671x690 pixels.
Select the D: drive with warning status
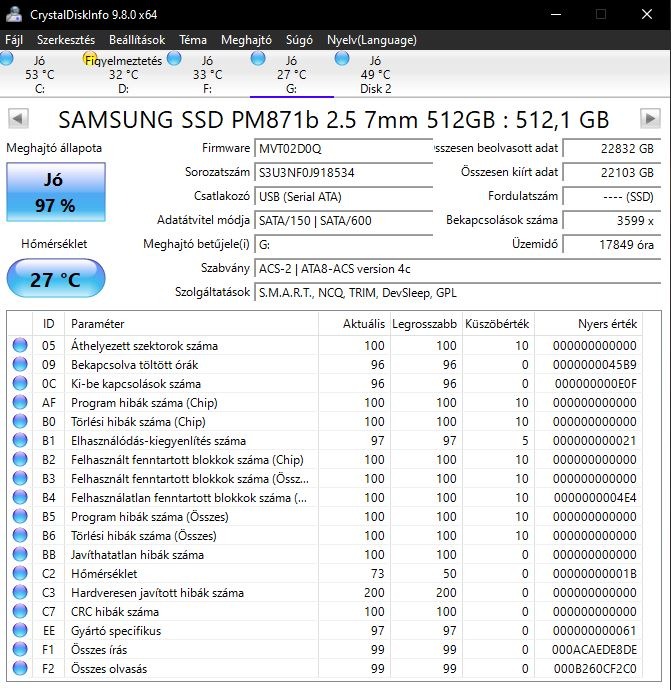coord(124,74)
